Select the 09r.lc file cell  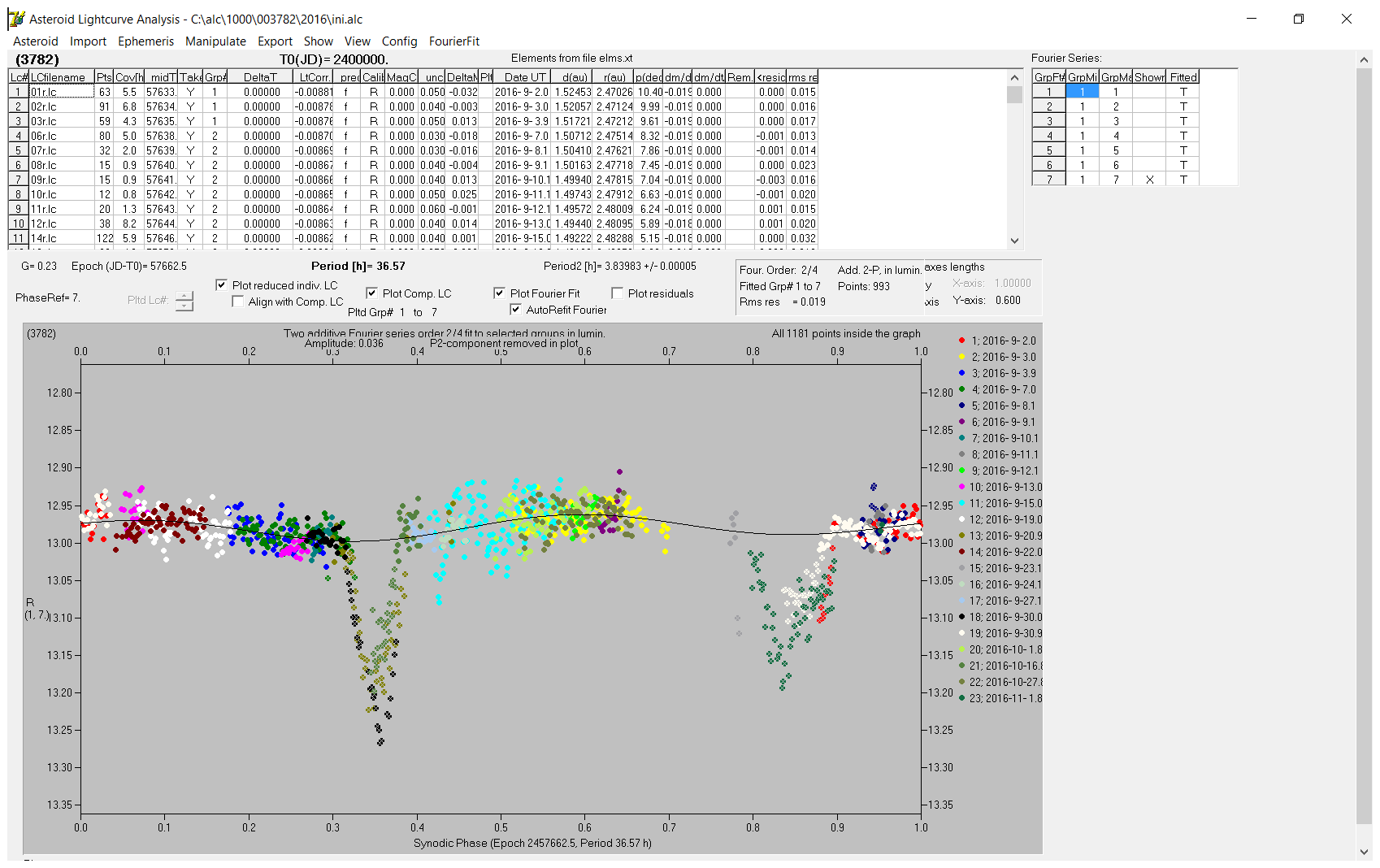[62, 180]
